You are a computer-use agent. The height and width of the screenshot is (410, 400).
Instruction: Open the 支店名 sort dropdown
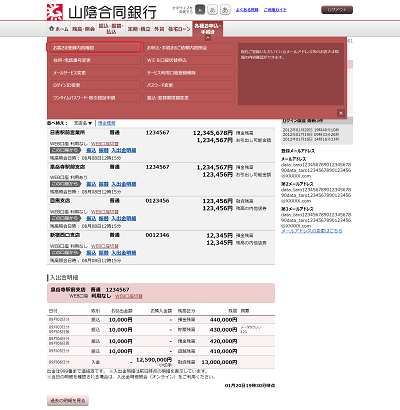[x=83, y=123]
